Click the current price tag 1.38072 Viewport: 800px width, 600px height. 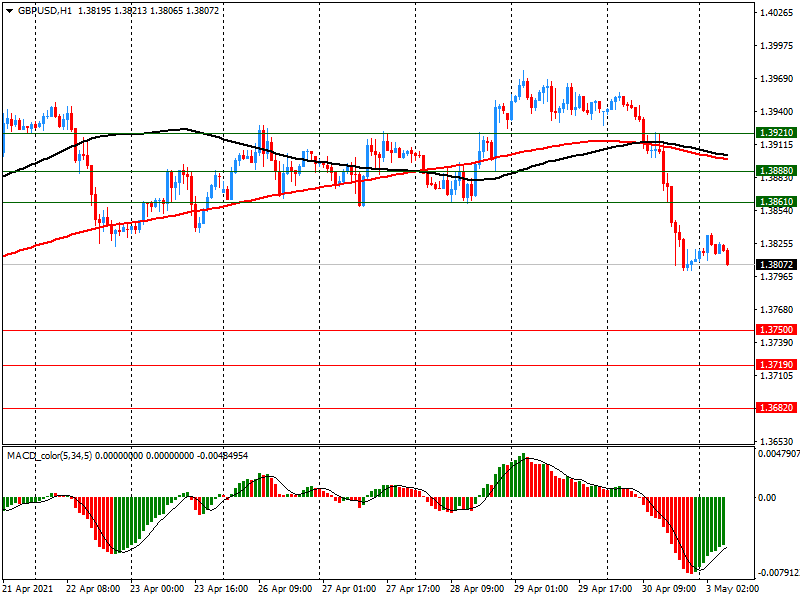click(776, 265)
